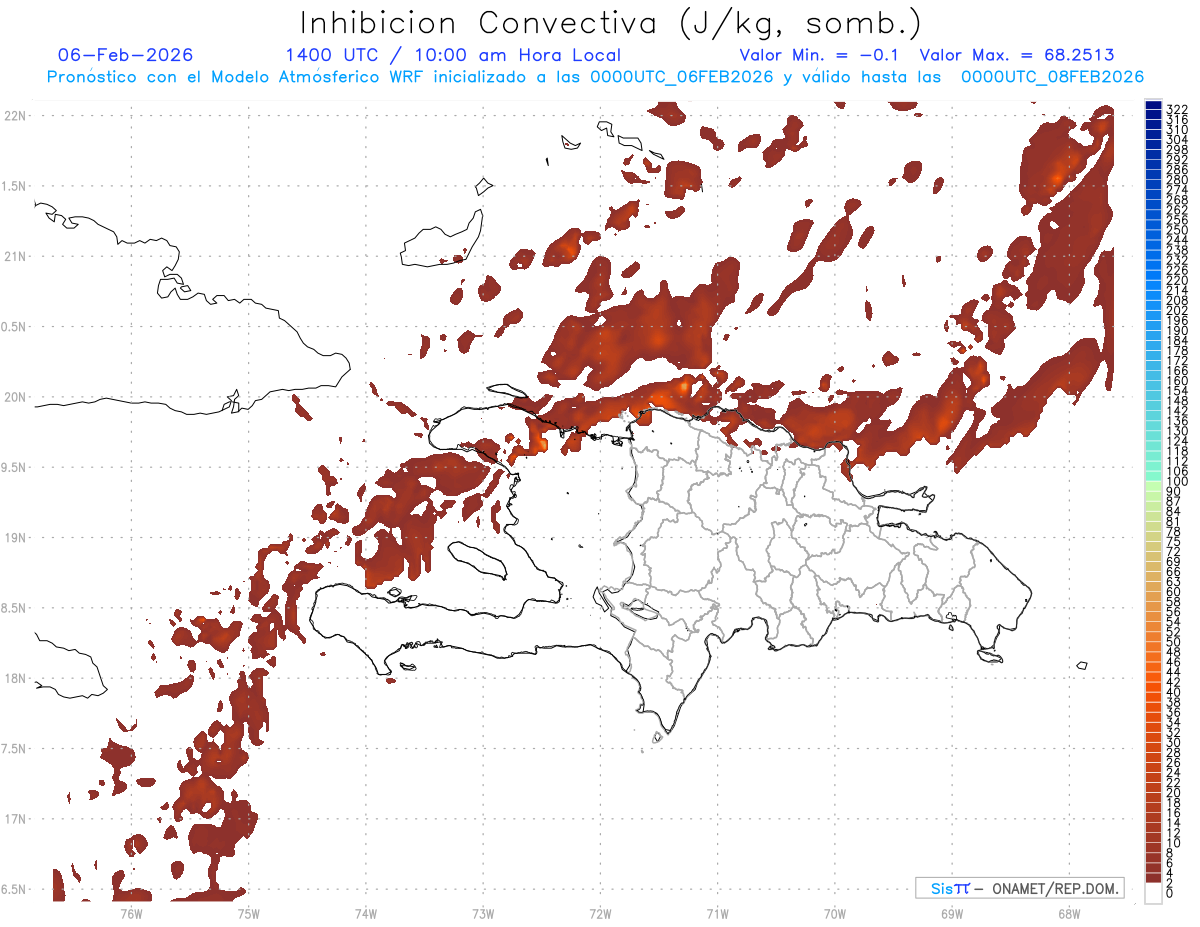This screenshot has height=927, width=1200.
Task: Click the color scale label '0'
Action: click(x=1169, y=893)
